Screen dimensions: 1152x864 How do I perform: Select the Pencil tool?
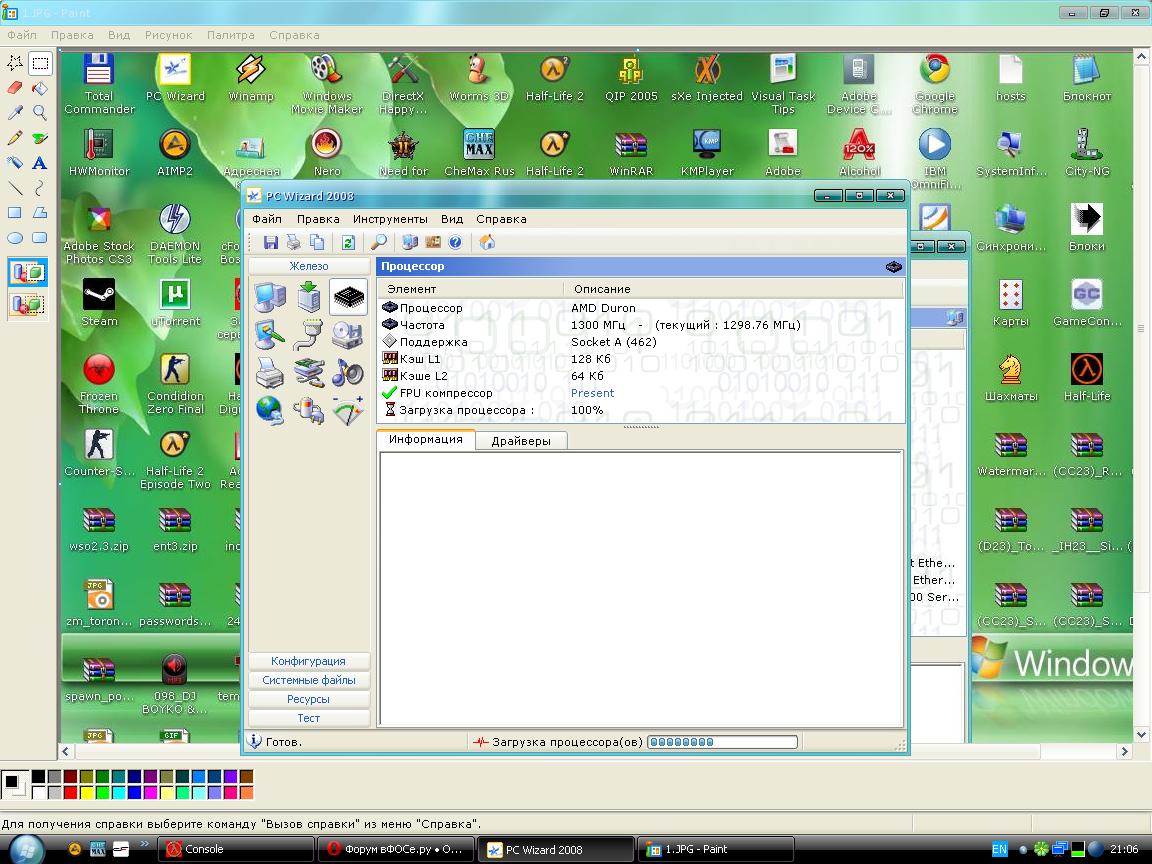(15, 138)
